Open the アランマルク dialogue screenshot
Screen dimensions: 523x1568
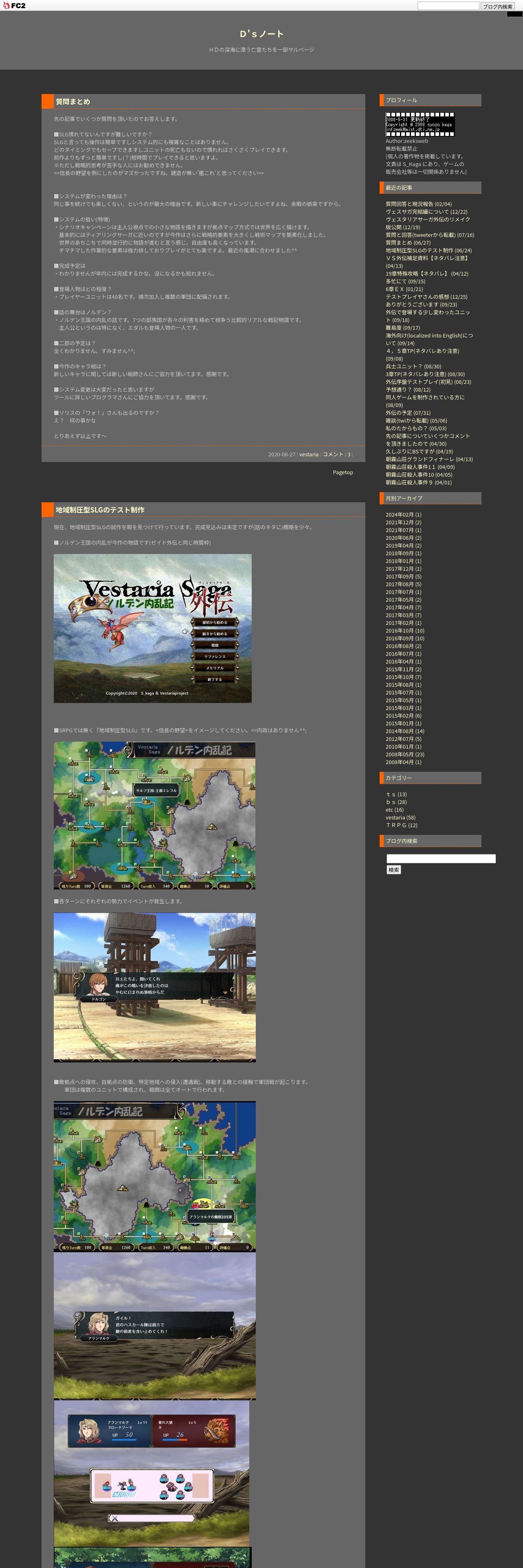[154, 1326]
